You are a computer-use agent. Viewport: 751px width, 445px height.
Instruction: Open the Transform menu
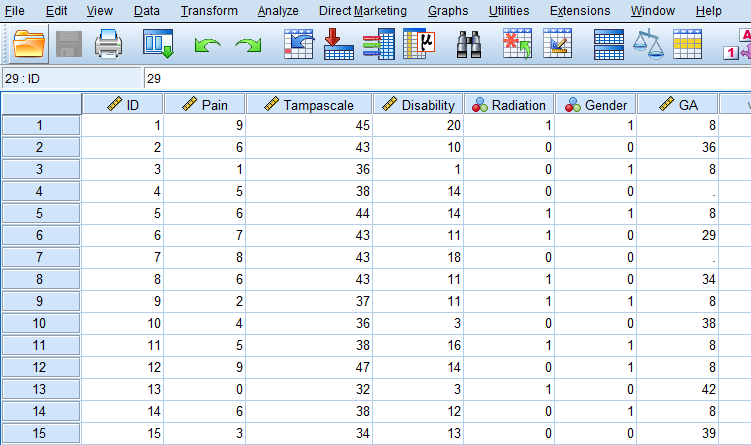pyautogui.click(x=209, y=11)
